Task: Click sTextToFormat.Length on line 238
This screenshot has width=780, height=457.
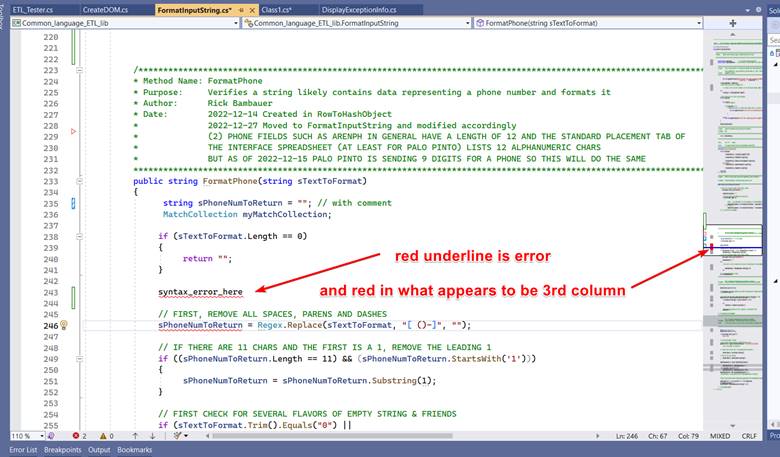Action: (227, 237)
